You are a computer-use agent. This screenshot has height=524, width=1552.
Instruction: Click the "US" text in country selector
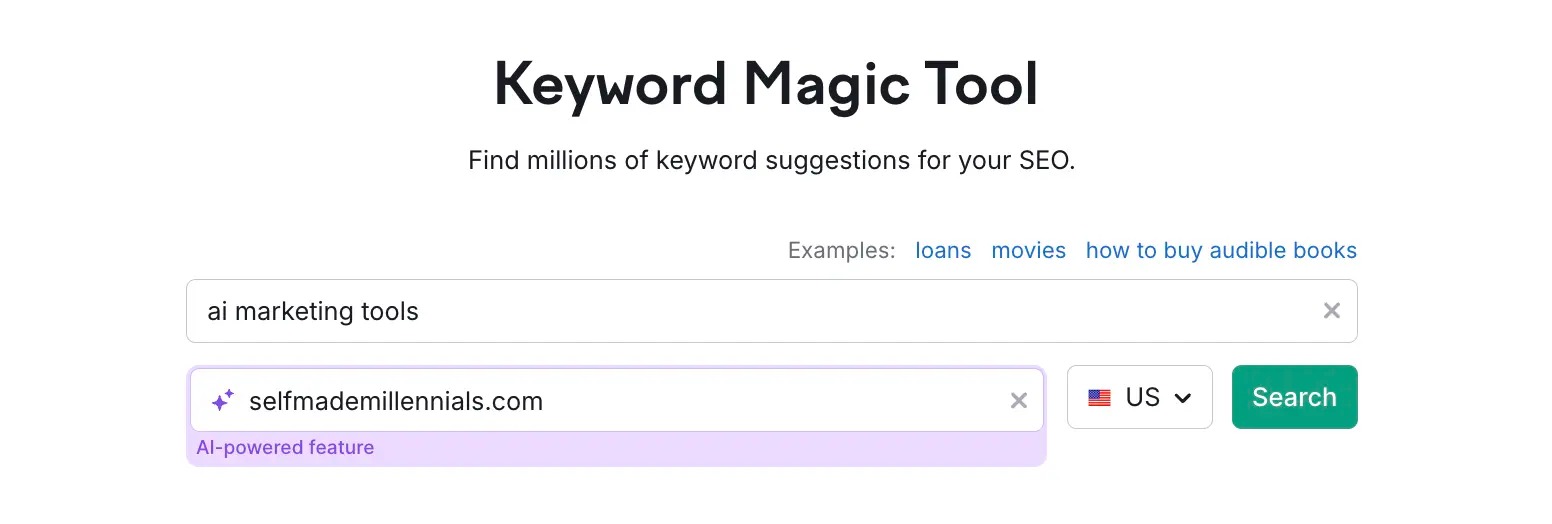click(1143, 397)
